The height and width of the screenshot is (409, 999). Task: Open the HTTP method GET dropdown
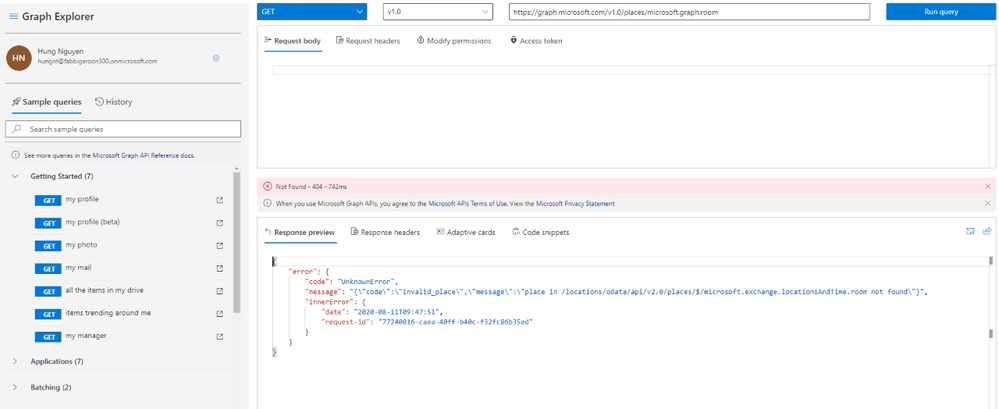[312, 11]
